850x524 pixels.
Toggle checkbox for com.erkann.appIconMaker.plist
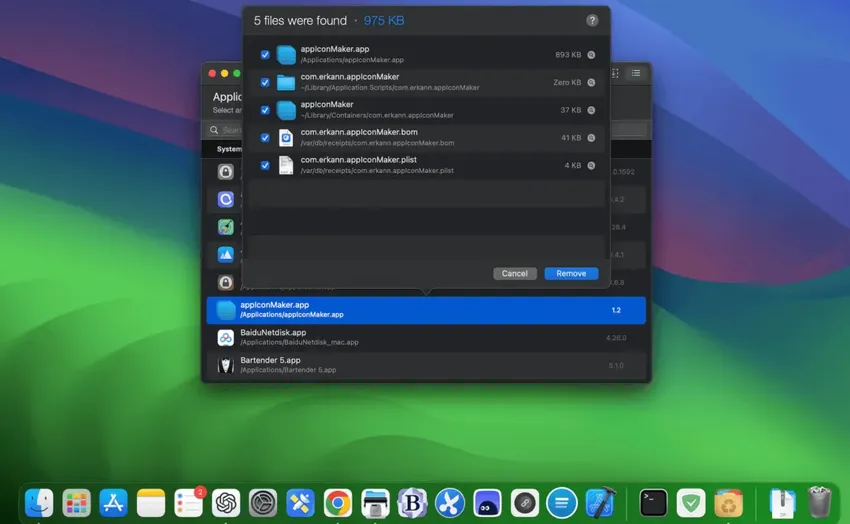pos(265,165)
